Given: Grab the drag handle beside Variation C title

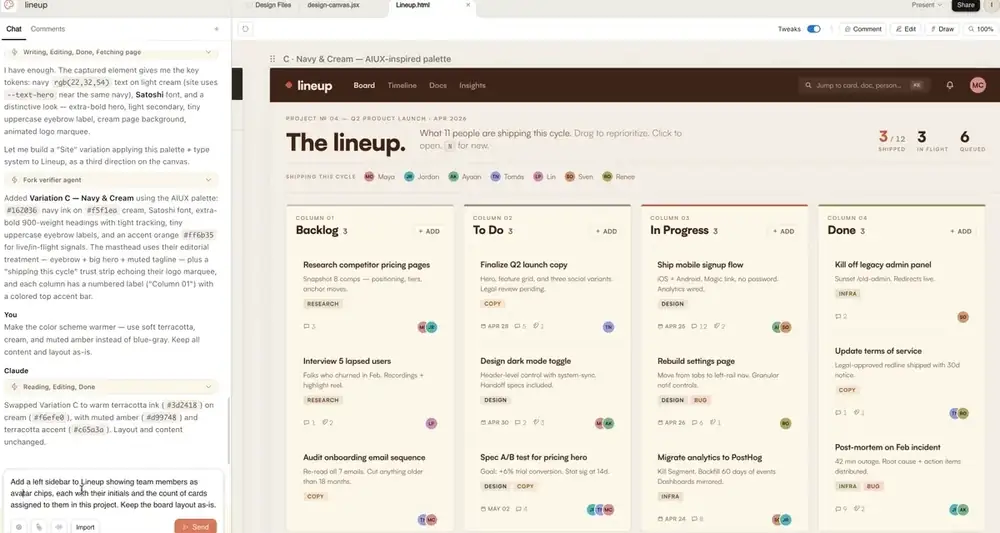Looking at the screenshot, I should [x=273, y=59].
